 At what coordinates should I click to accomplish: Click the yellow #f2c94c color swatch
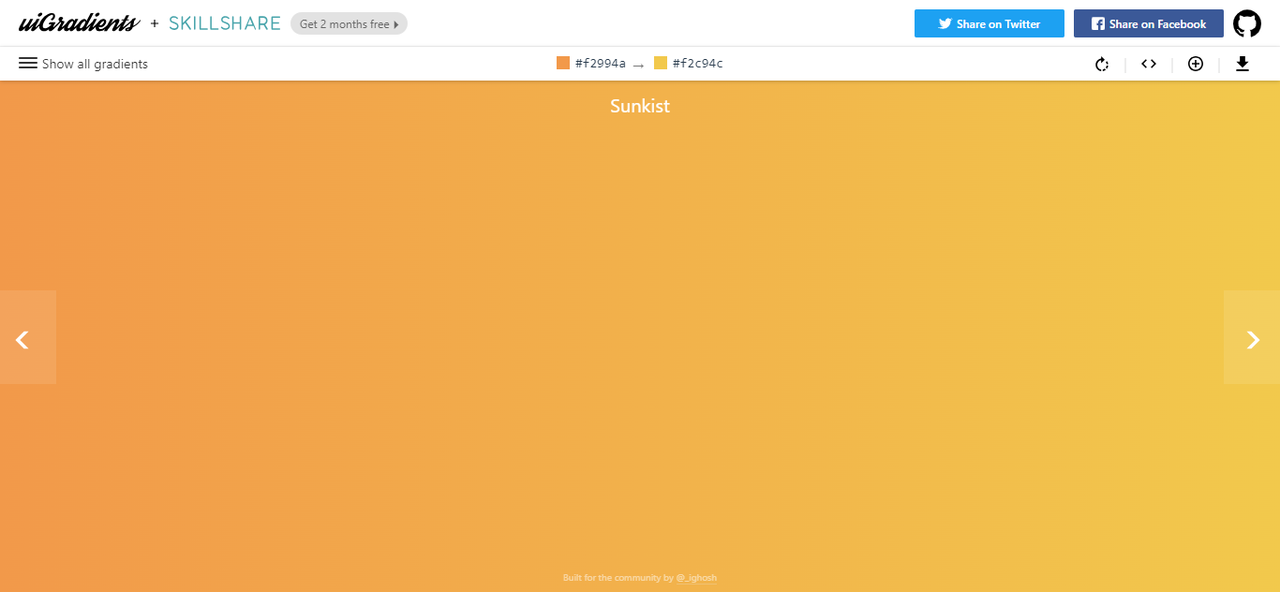pyautogui.click(x=660, y=63)
